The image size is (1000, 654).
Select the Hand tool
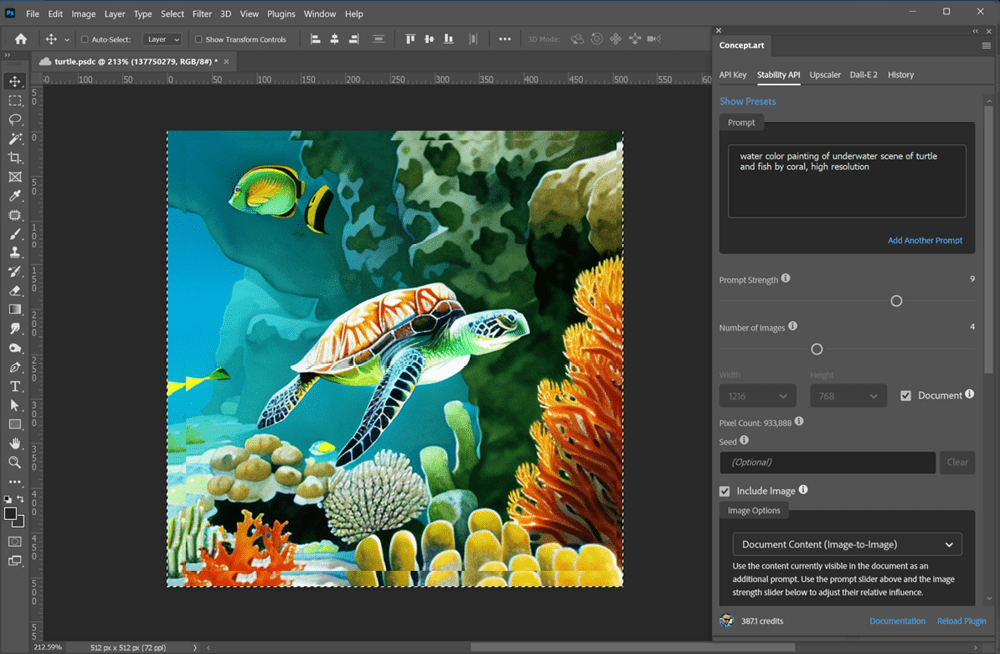(x=15, y=443)
